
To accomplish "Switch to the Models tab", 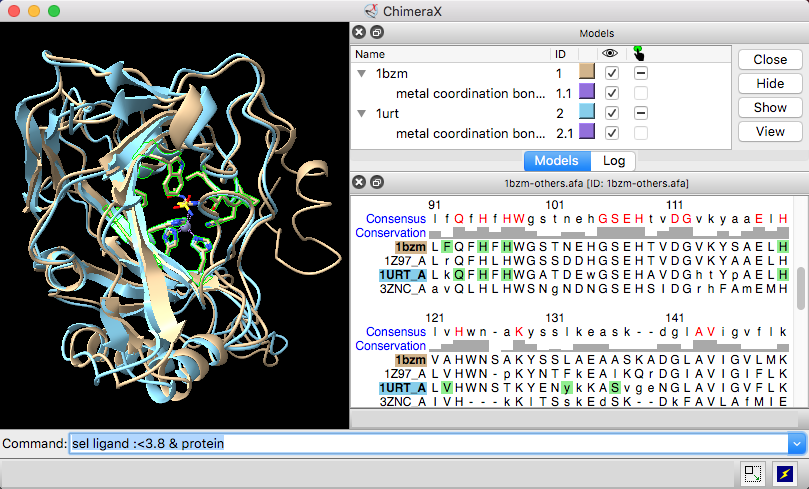I will click(556, 160).
